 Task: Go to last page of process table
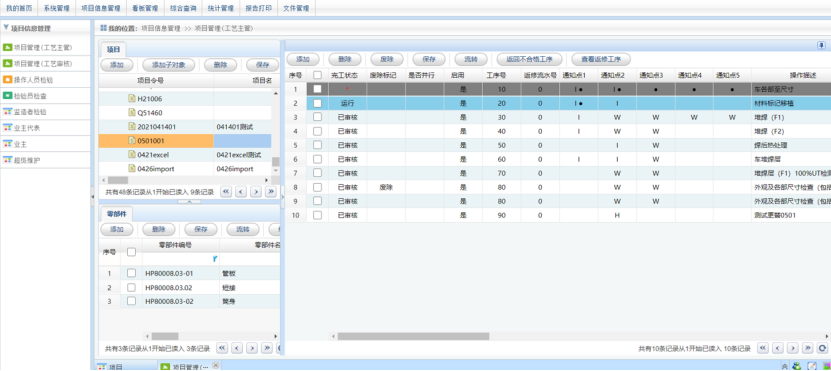tap(807, 348)
